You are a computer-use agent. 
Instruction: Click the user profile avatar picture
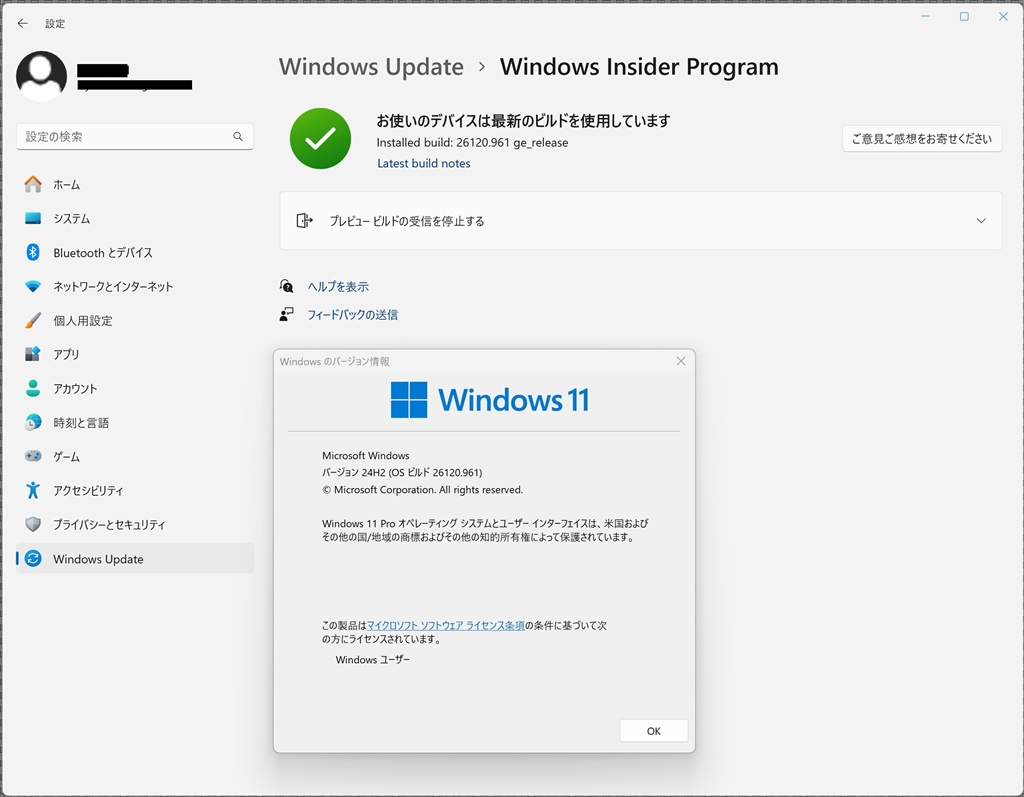[x=41, y=76]
